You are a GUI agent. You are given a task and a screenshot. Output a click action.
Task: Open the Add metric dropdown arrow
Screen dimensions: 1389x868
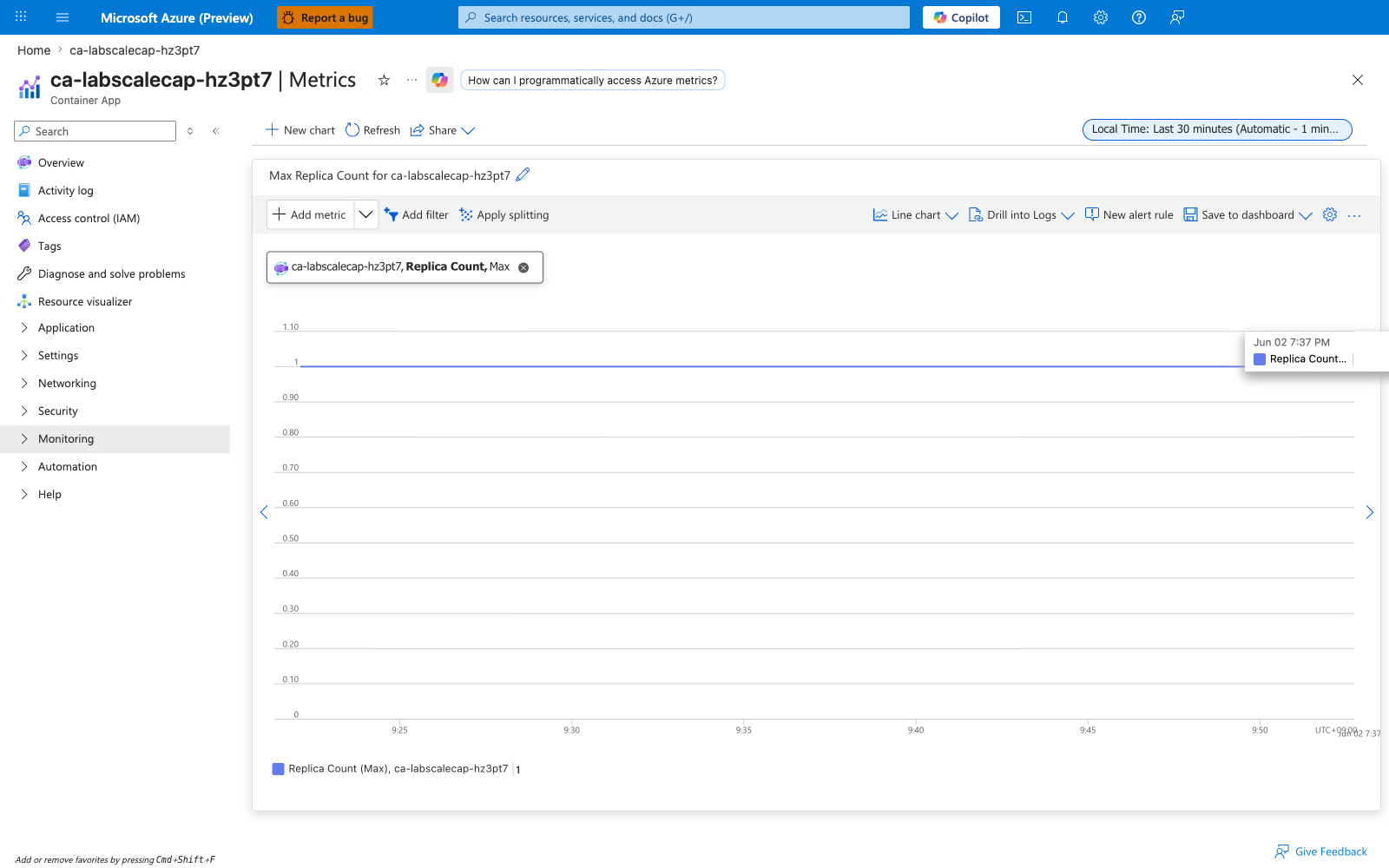[366, 214]
